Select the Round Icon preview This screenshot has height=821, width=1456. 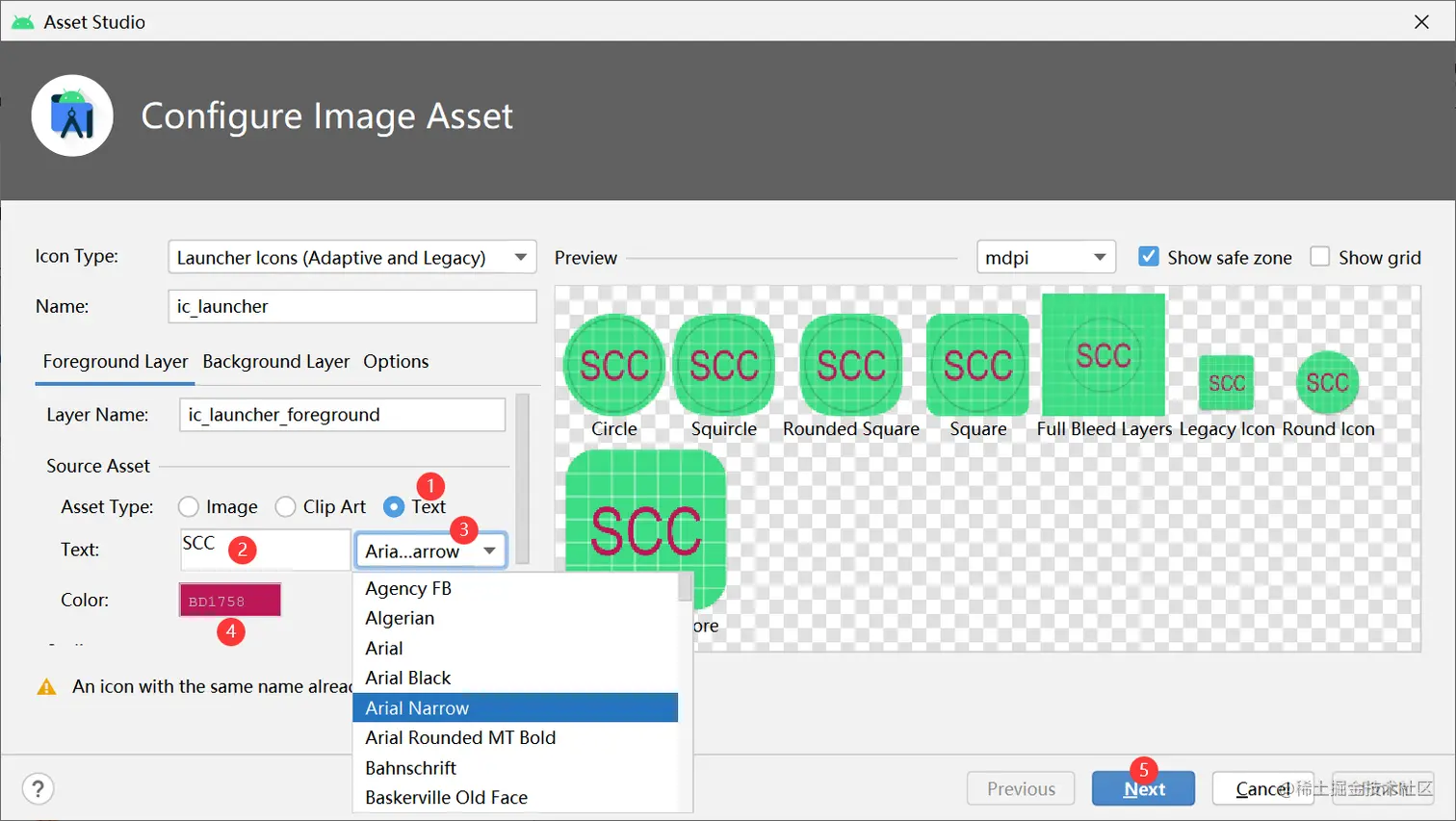click(1326, 382)
